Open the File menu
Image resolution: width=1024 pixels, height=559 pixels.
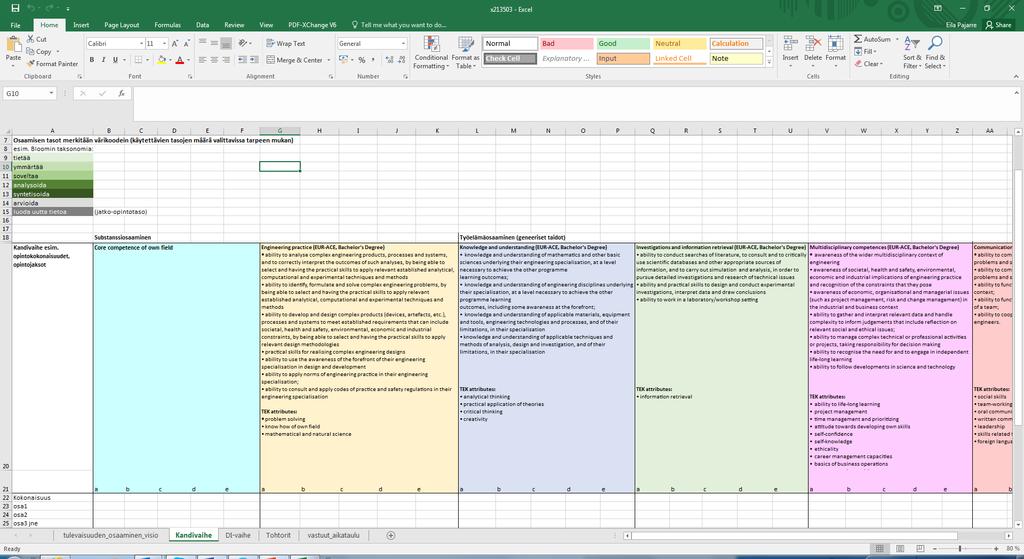[15, 25]
